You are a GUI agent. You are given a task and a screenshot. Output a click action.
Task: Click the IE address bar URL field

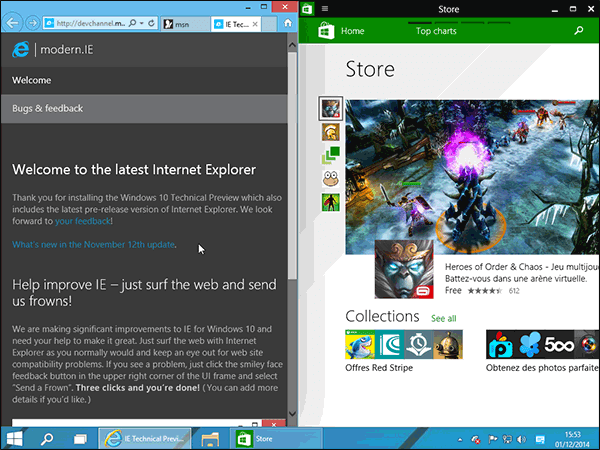pos(90,23)
